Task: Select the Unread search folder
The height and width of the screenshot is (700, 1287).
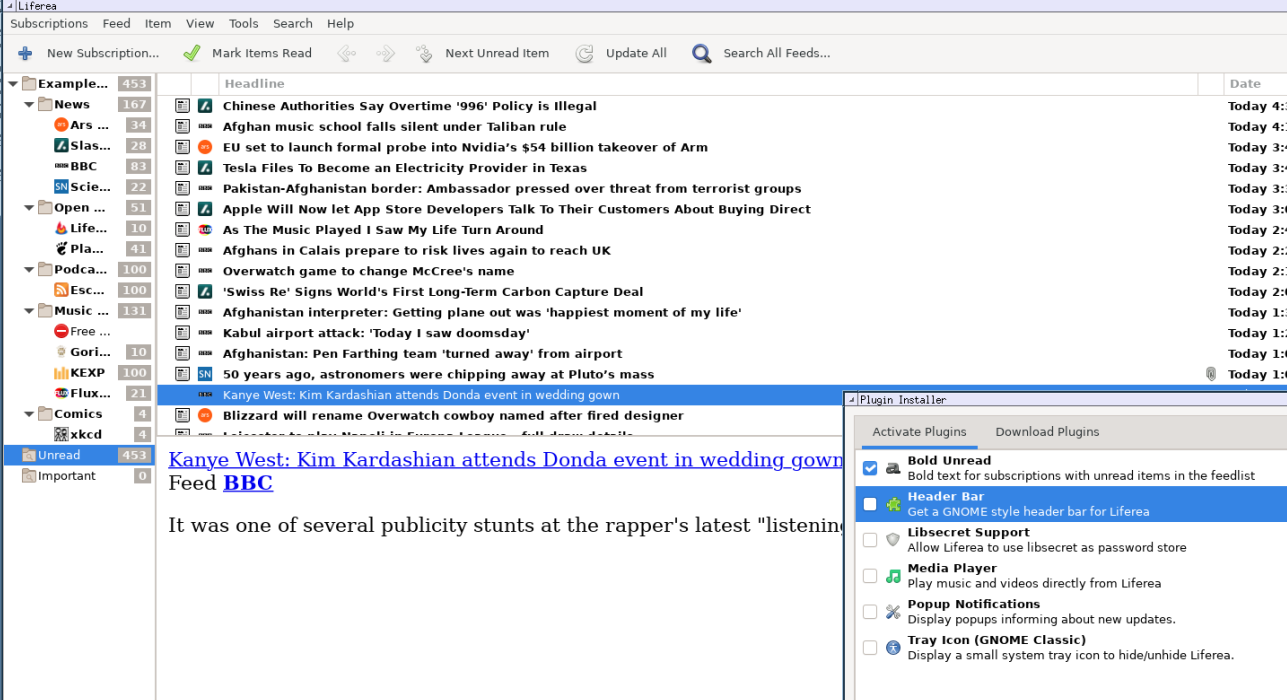Action: [x=59, y=456]
